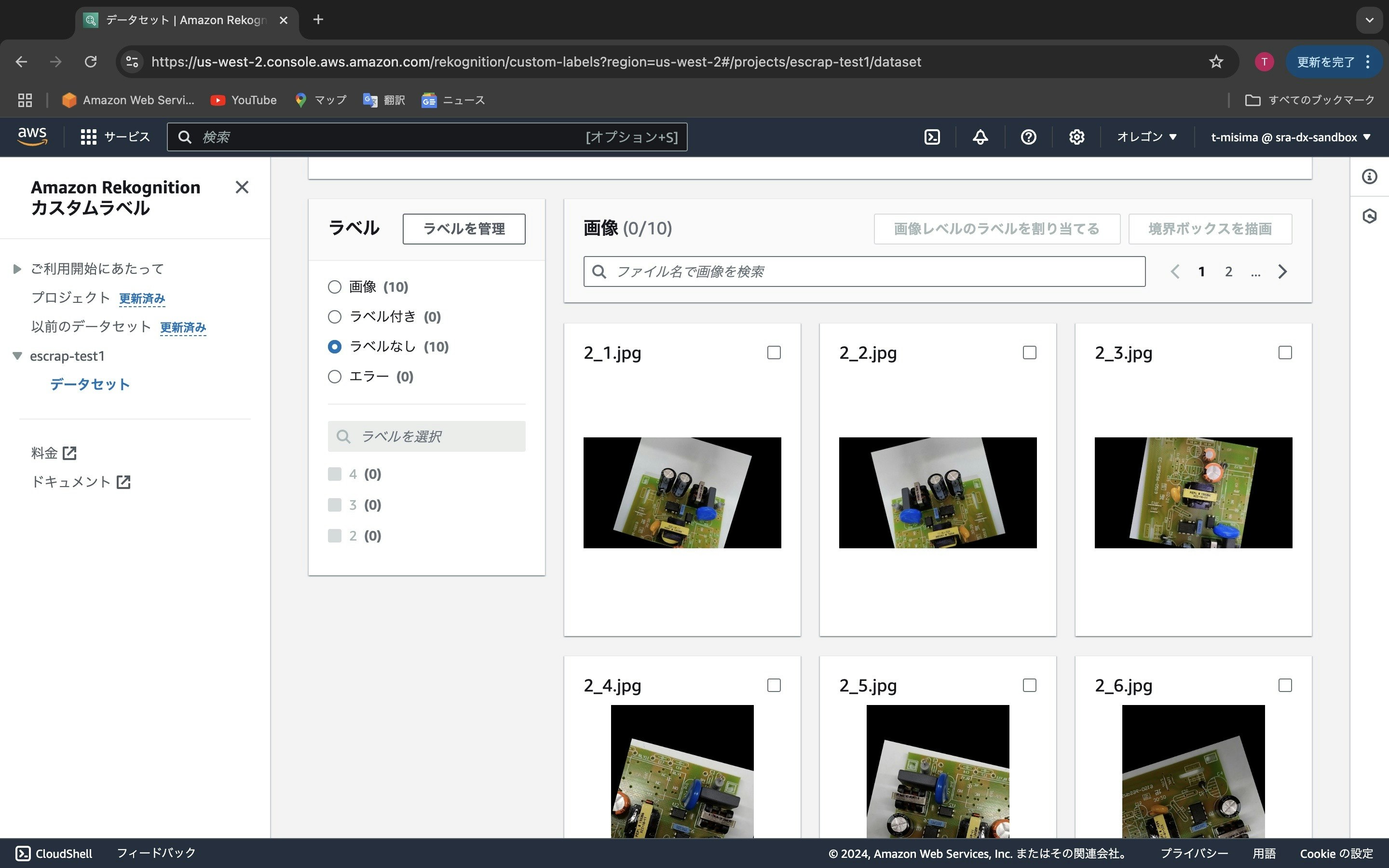1389x868 pixels.
Task: Open the オレゴン region dropdown
Action: (x=1146, y=137)
